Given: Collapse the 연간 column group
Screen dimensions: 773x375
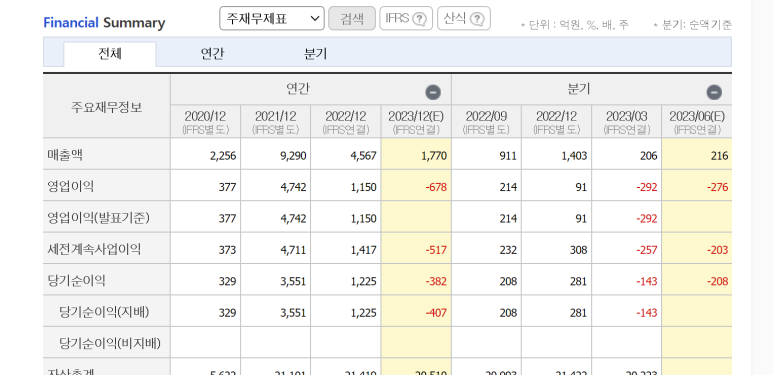Looking at the screenshot, I should coord(433,93).
